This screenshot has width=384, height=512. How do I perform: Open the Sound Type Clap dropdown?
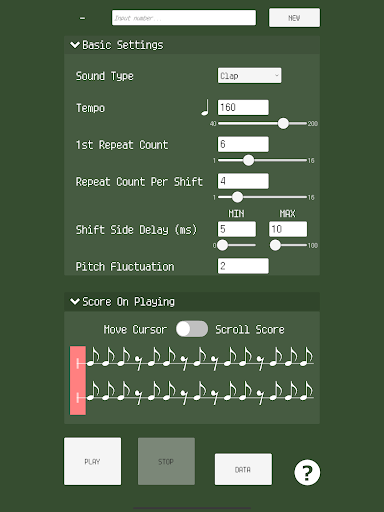(x=249, y=76)
